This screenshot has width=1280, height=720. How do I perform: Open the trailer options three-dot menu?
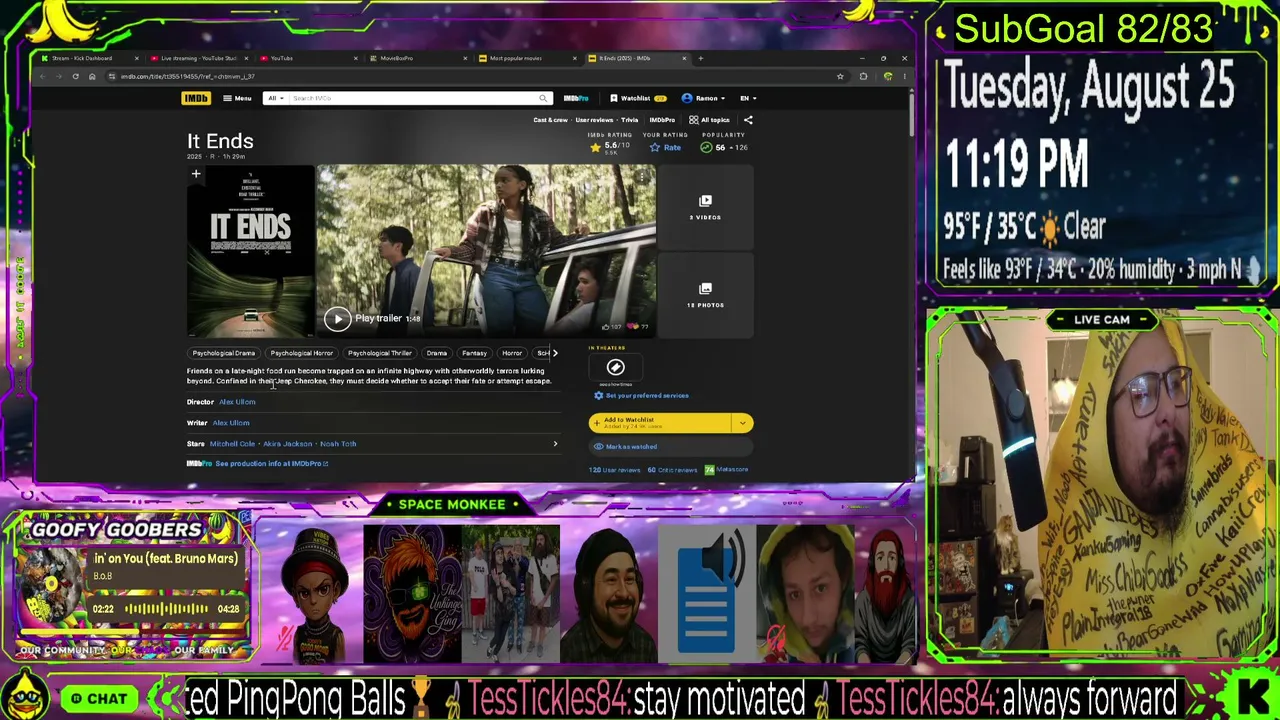tap(643, 176)
